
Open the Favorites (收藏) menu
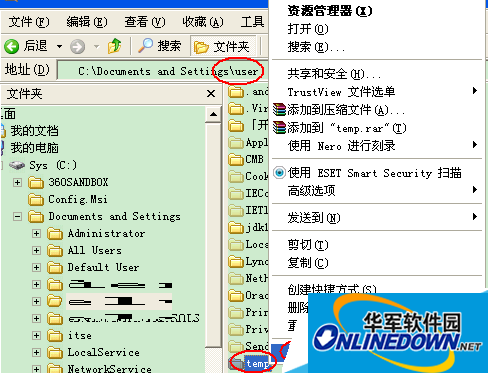[x=203, y=22]
